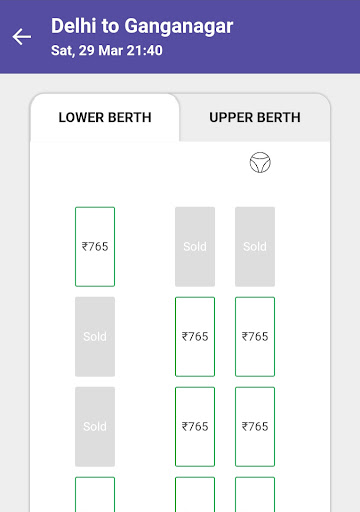360x512 pixels.
Task: Tap the Sat, 29 Mar 21:40 departure text
Action: coord(107,50)
